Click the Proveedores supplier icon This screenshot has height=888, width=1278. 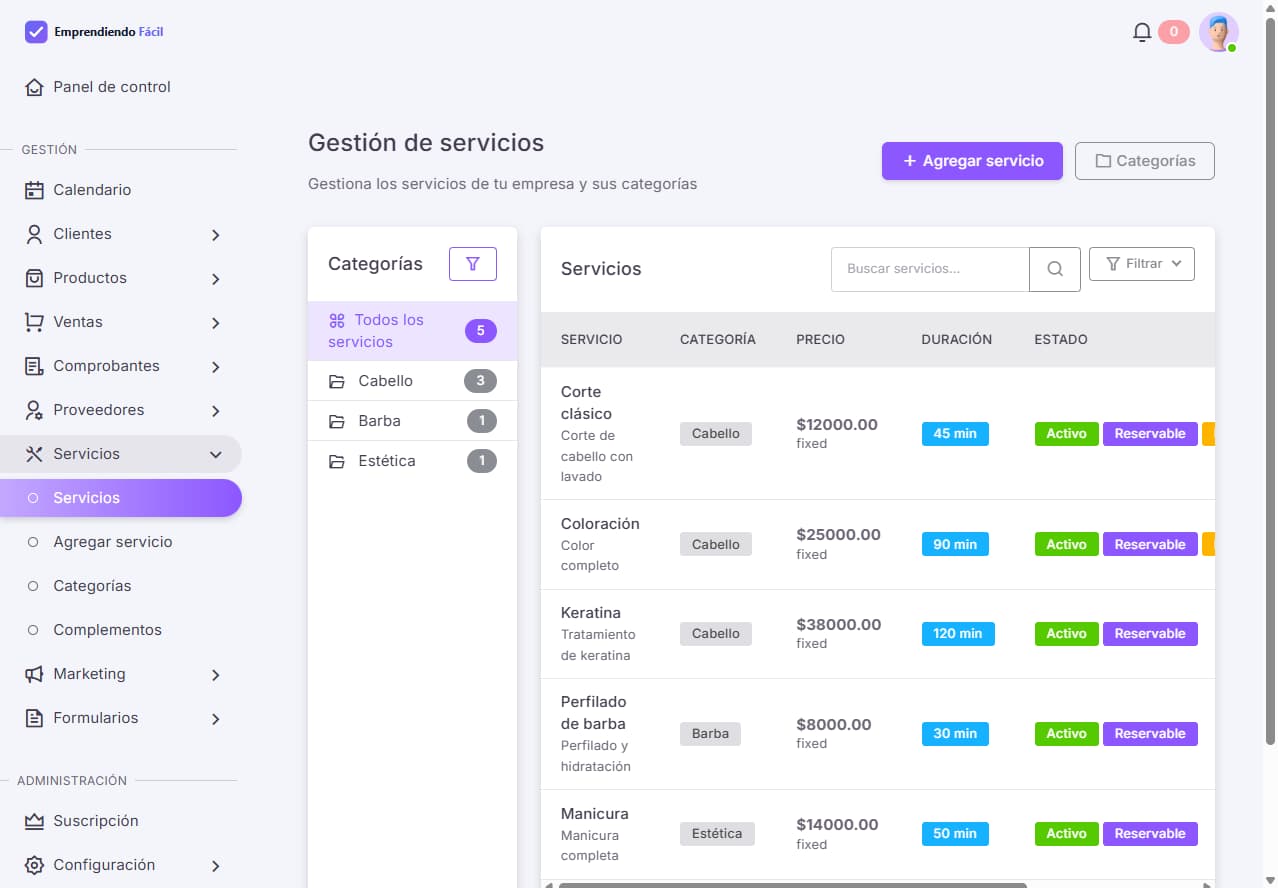click(x=35, y=410)
